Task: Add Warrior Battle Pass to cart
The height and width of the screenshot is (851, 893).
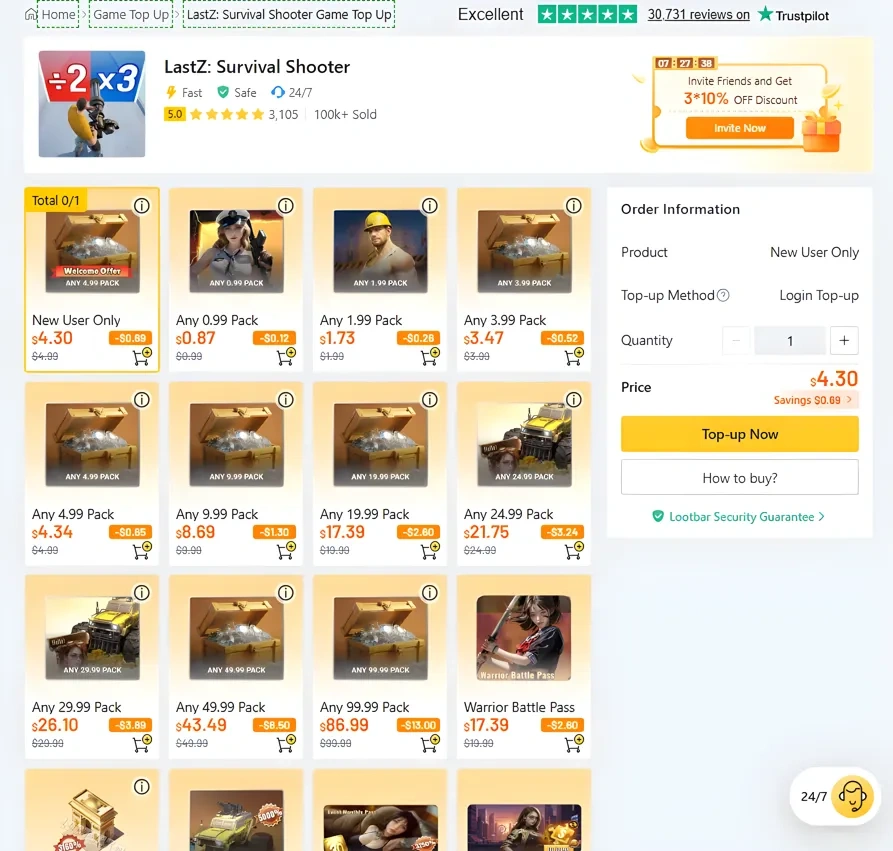Action: [574, 744]
